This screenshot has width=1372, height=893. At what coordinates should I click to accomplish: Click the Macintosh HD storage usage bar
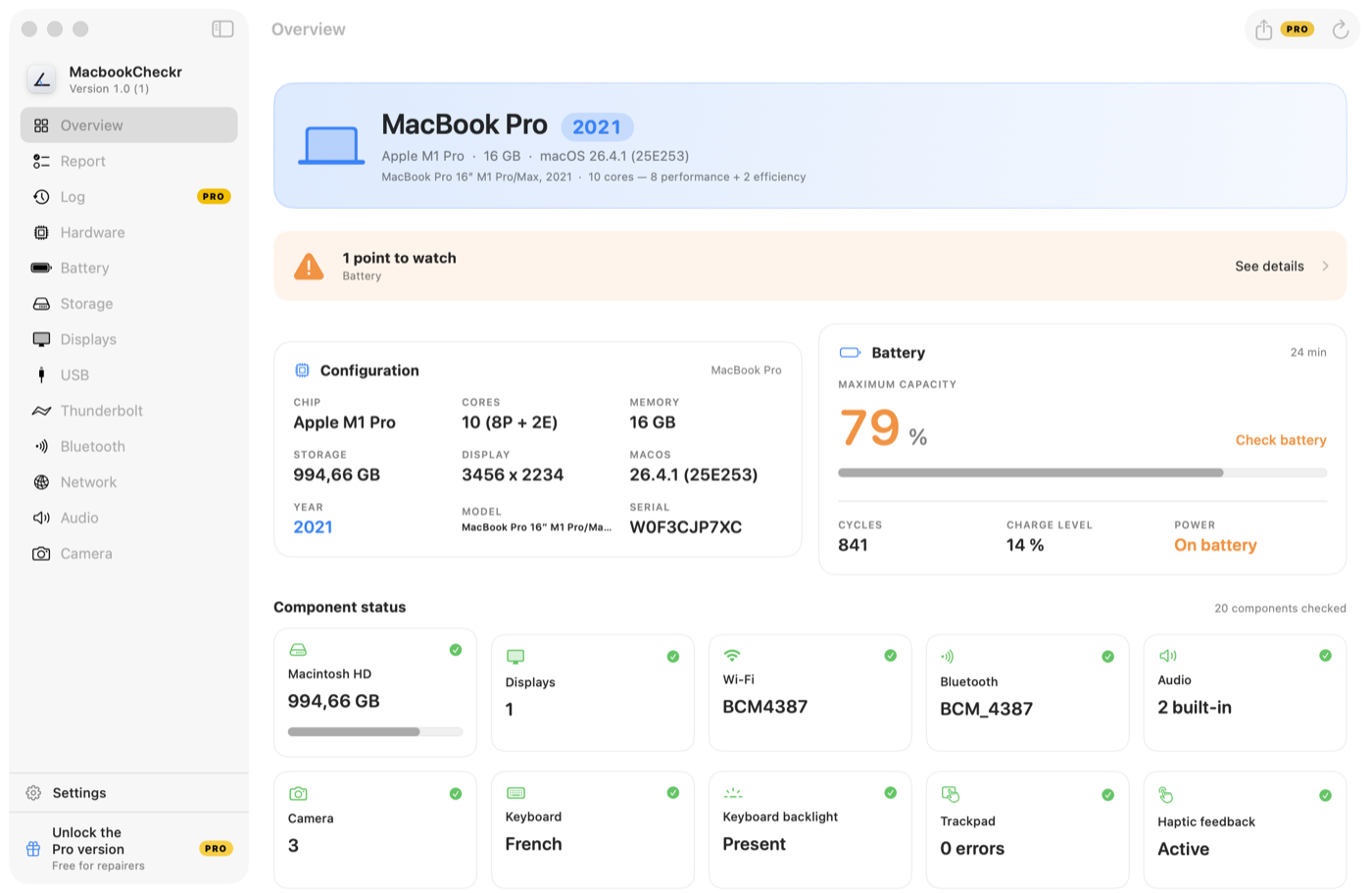click(375, 732)
